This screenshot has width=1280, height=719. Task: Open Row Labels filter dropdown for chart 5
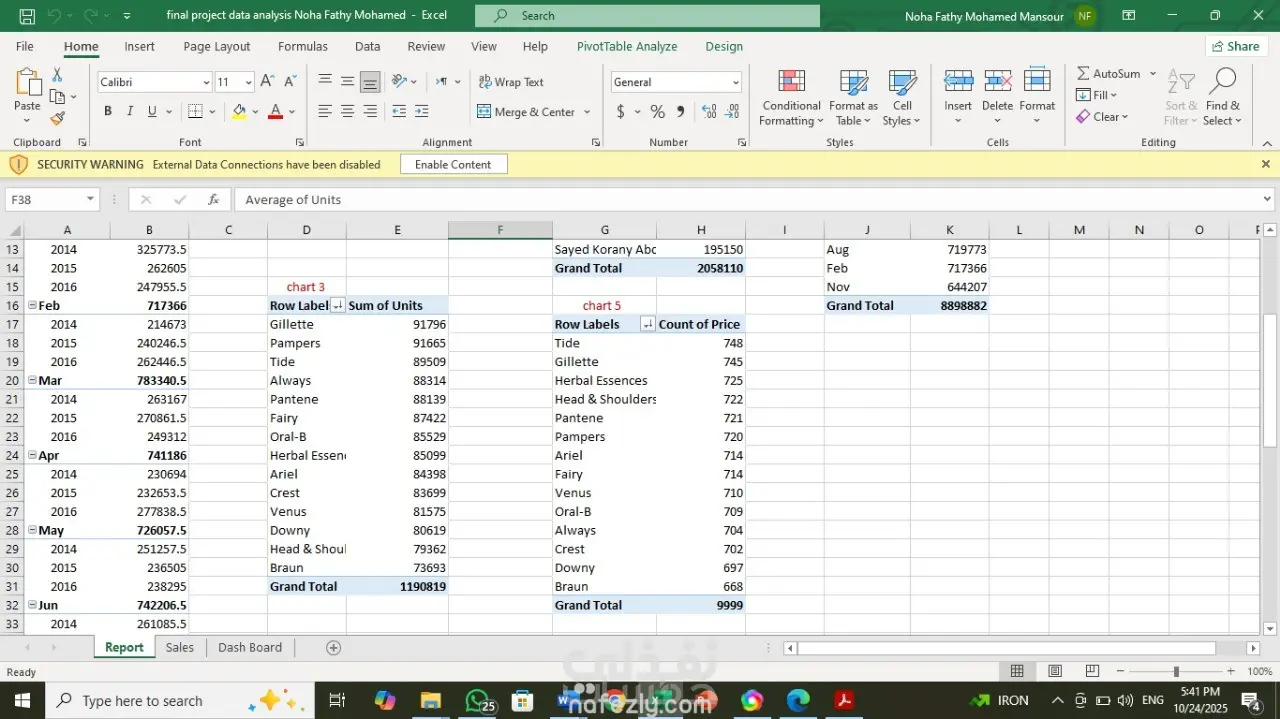pyautogui.click(x=647, y=325)
